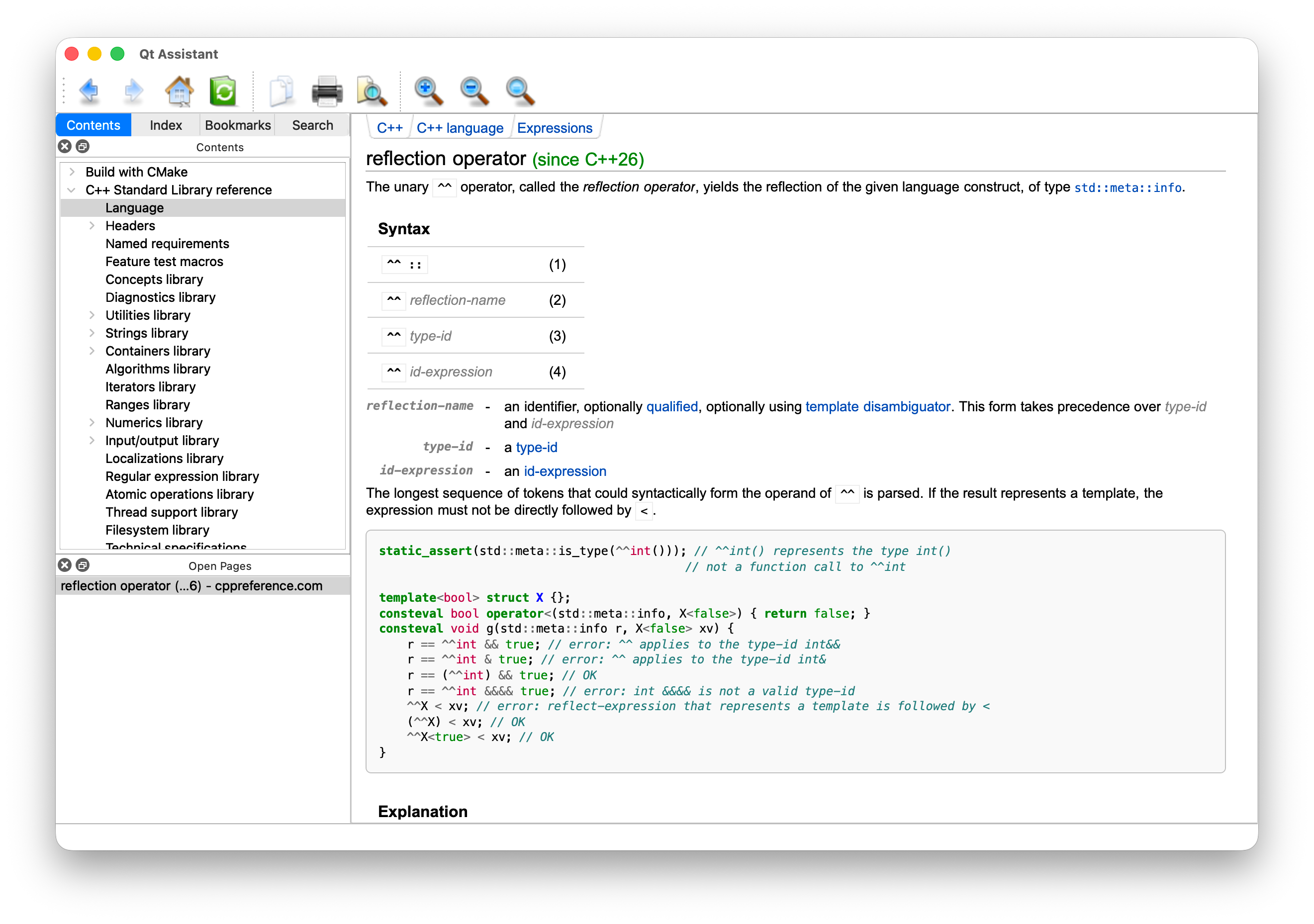Click the Copy selected text icon

[281, 91]
